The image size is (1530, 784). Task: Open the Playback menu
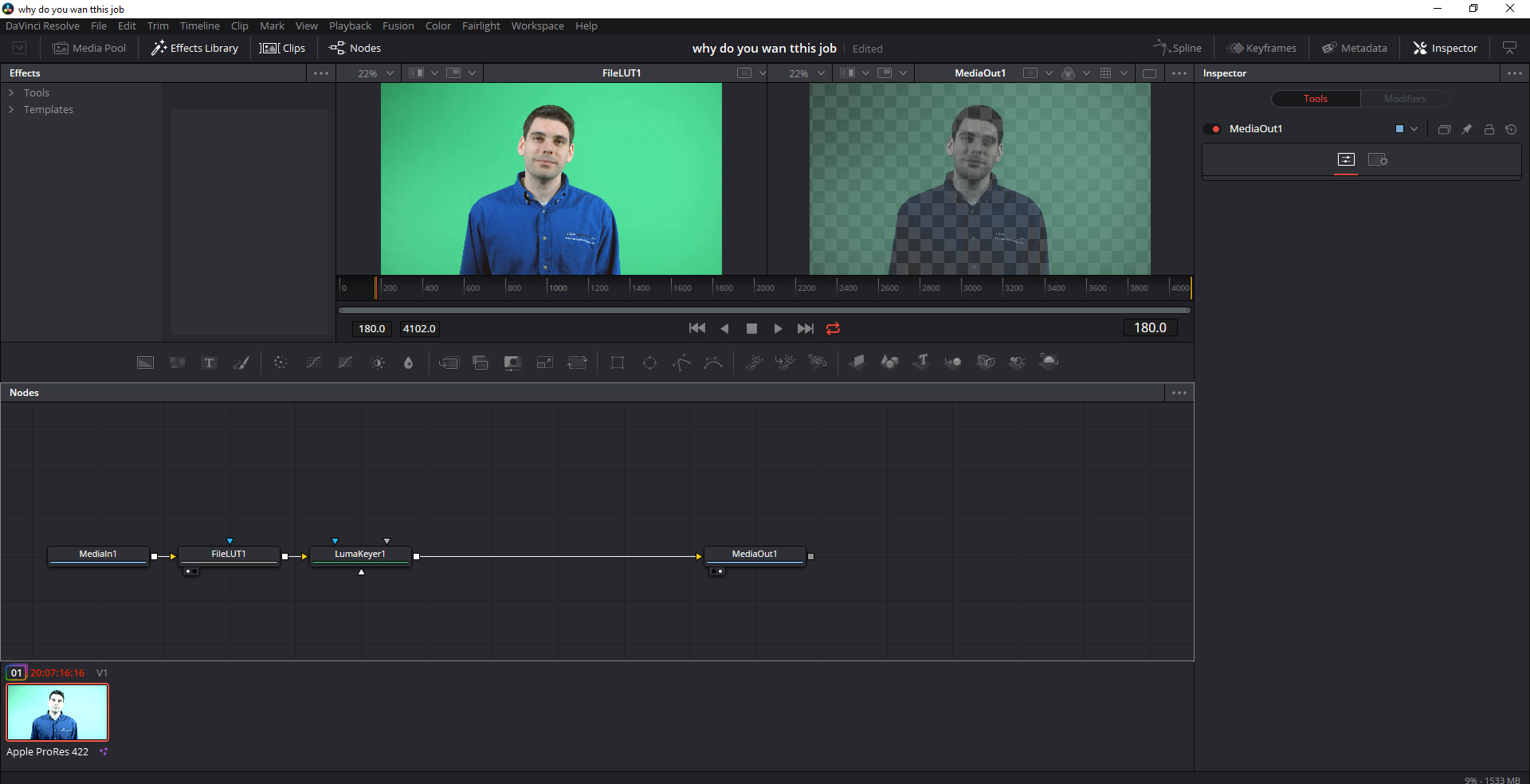[351, 26]
